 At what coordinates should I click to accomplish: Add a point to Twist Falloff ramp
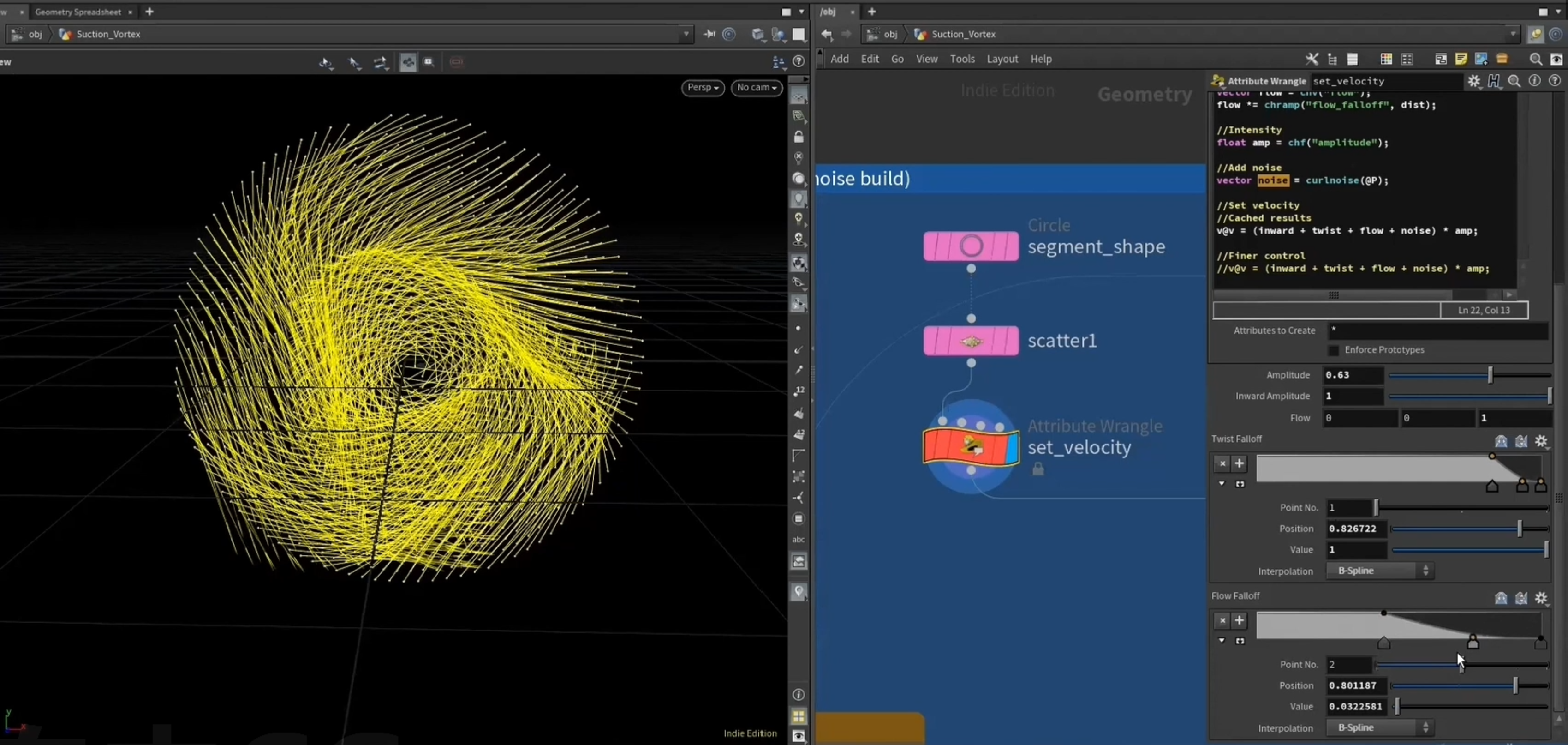[1239, 463]
